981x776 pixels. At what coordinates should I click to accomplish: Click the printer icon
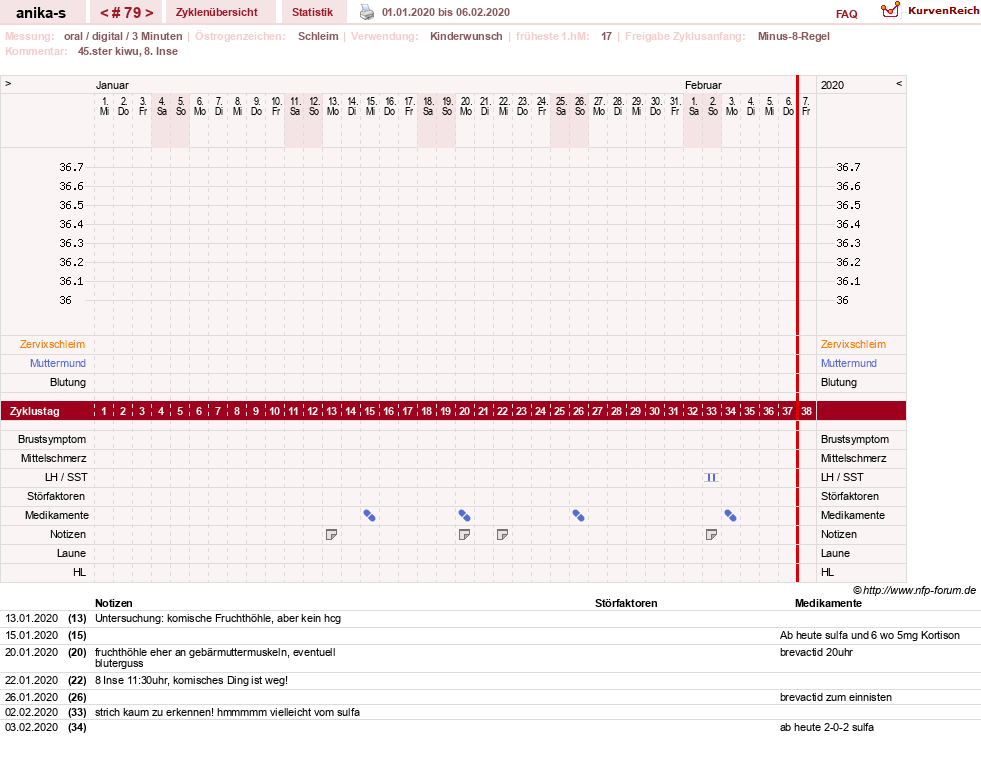point(367,12)
